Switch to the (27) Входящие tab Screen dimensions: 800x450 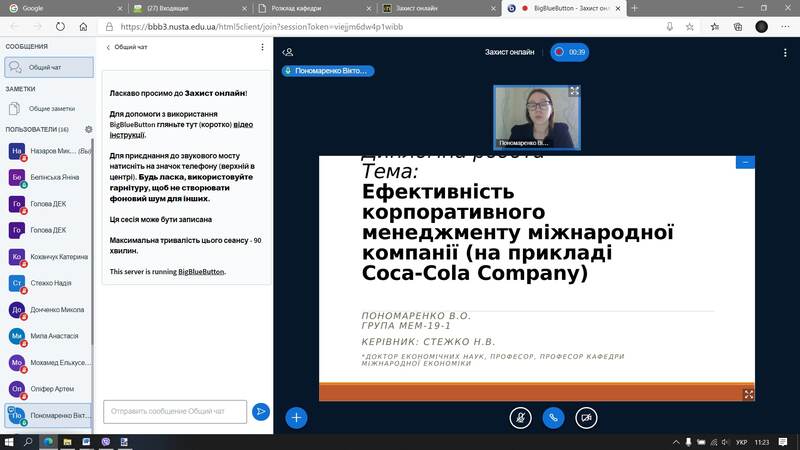(x=187, y=8)
